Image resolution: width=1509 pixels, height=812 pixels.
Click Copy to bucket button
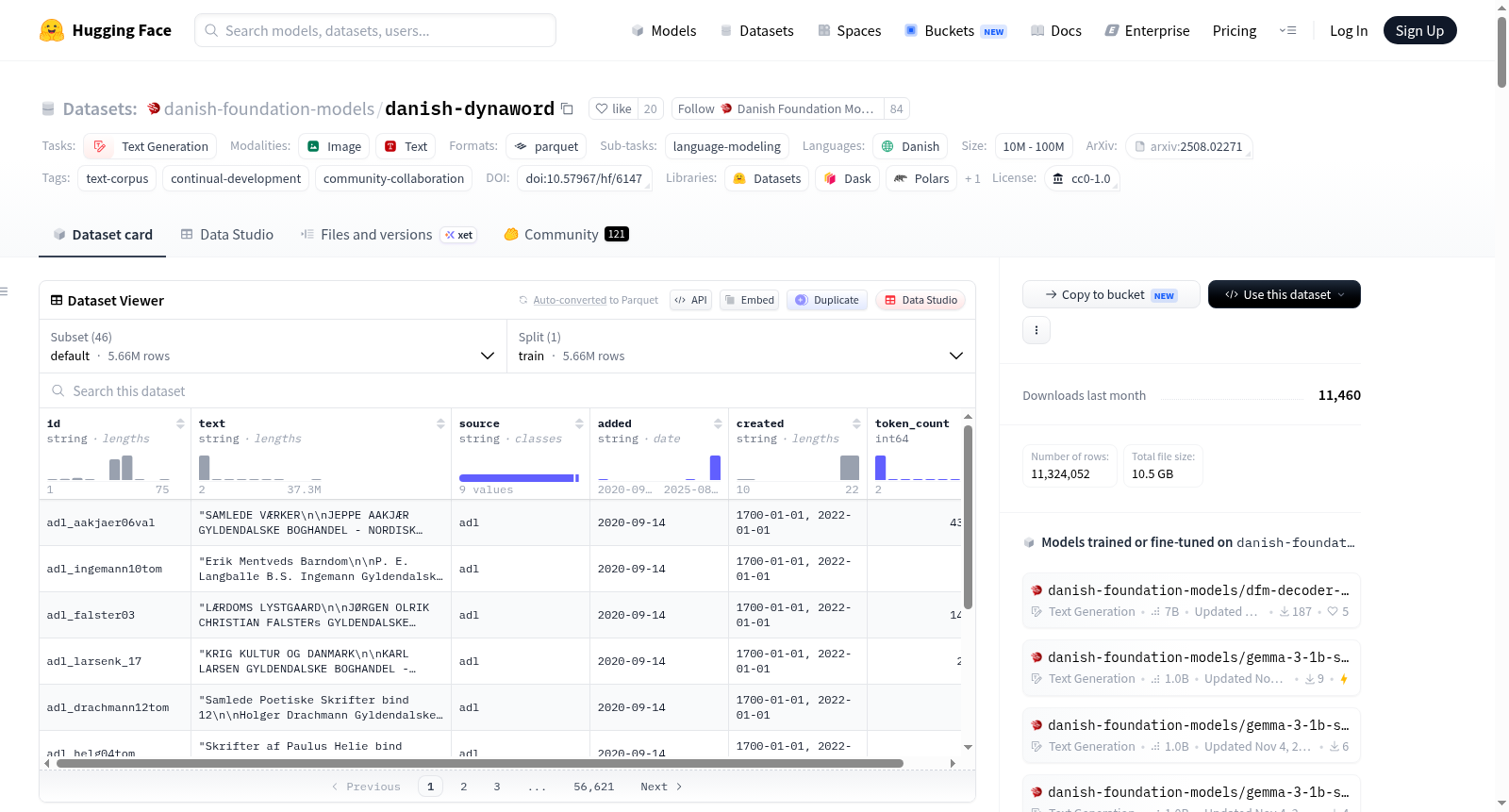click(1111, 294)
